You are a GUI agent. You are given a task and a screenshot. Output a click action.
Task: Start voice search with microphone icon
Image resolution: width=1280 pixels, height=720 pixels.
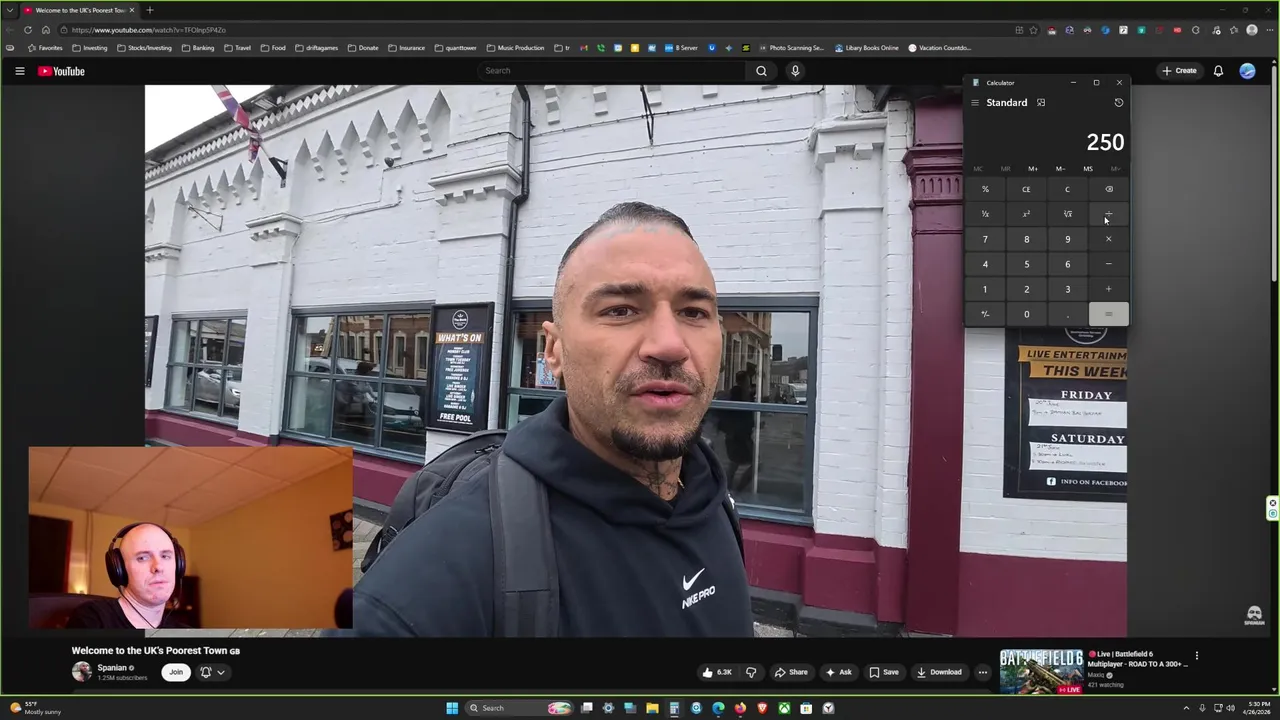(795, 71)
